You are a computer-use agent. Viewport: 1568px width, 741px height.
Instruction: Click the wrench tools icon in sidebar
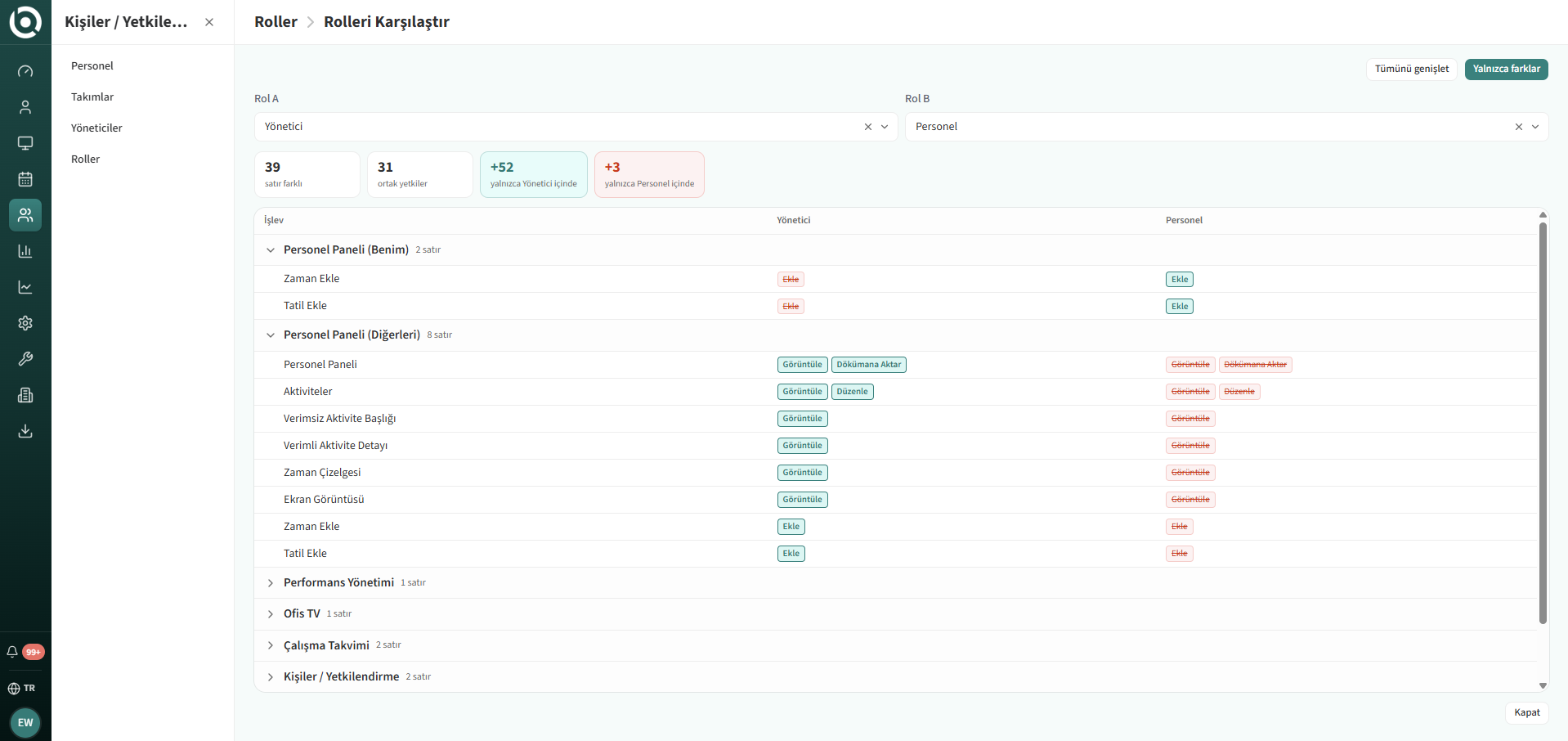click(25, 359)
